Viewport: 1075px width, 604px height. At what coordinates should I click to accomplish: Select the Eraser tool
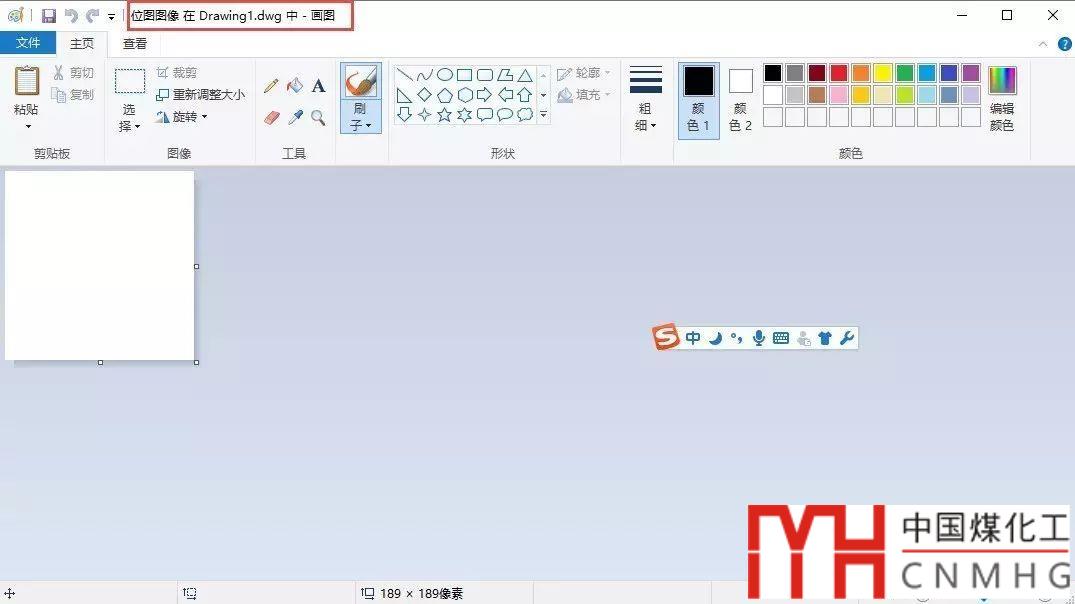(x=271, y=118)
